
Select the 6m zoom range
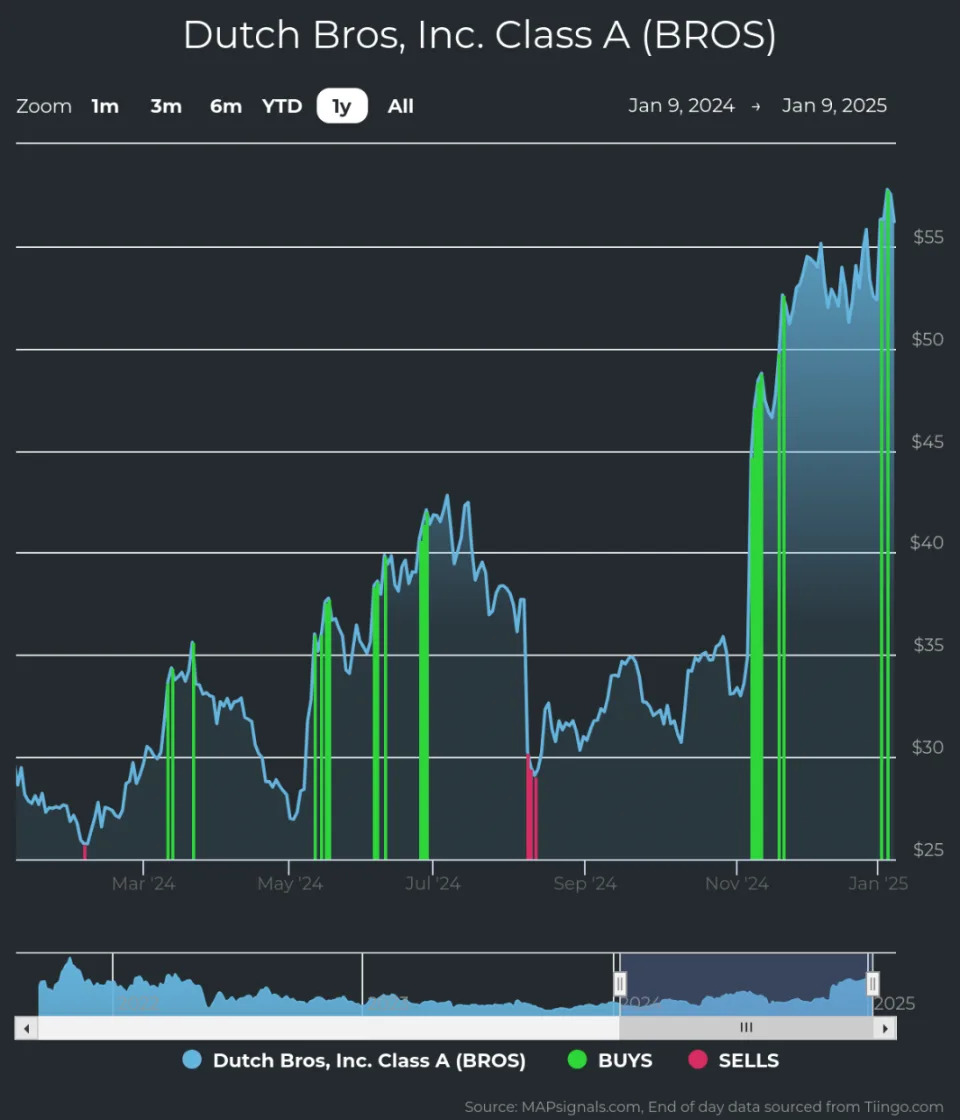[226, 106]
